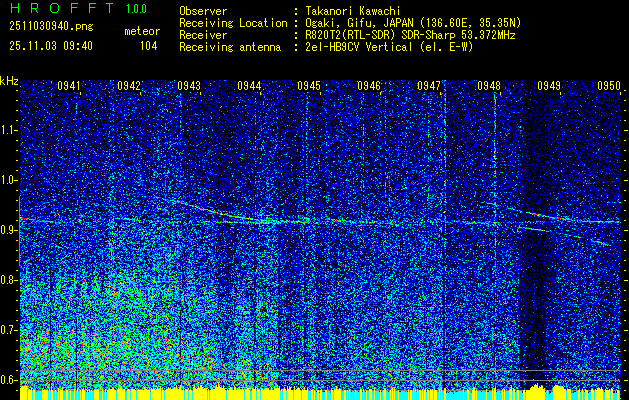This screenshot has height=400, width=629.
Task: Click the 0943 time marker
Action: tap(189, 85)
